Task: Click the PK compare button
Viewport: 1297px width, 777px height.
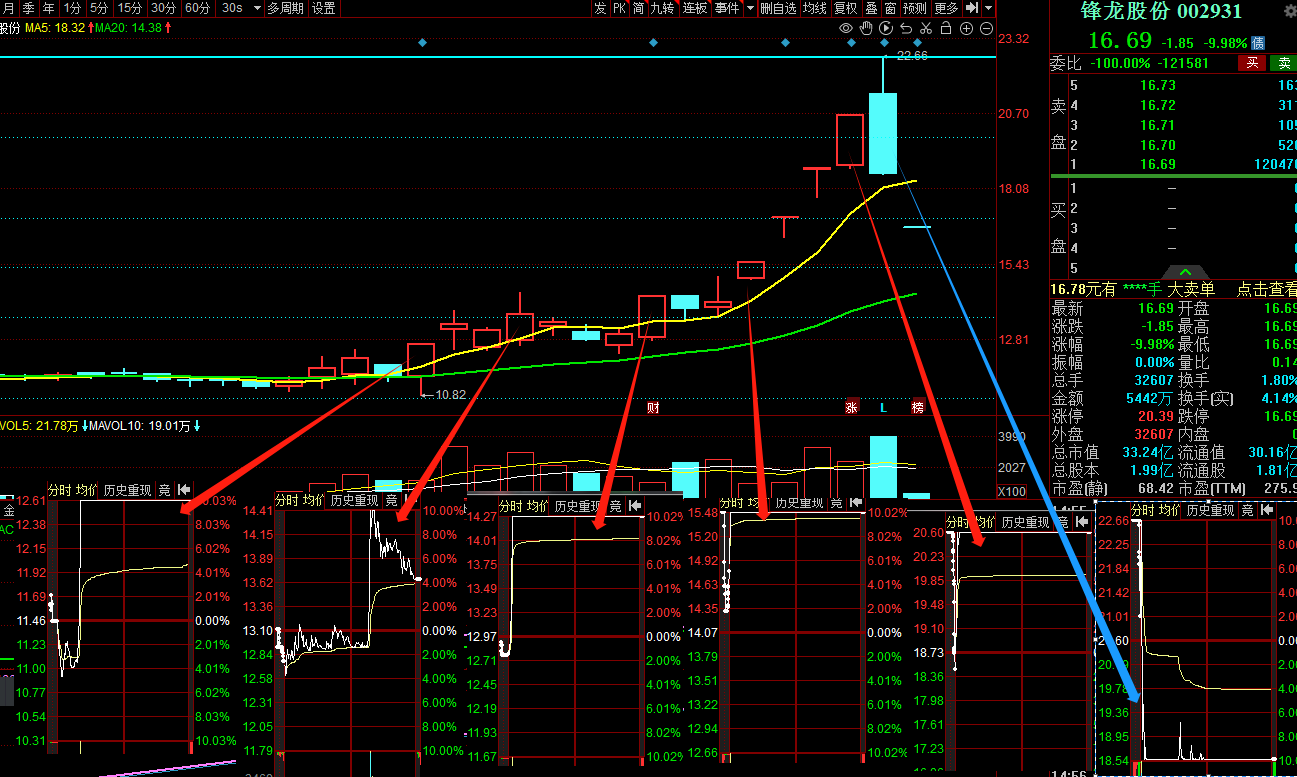Action: [619, 8]
